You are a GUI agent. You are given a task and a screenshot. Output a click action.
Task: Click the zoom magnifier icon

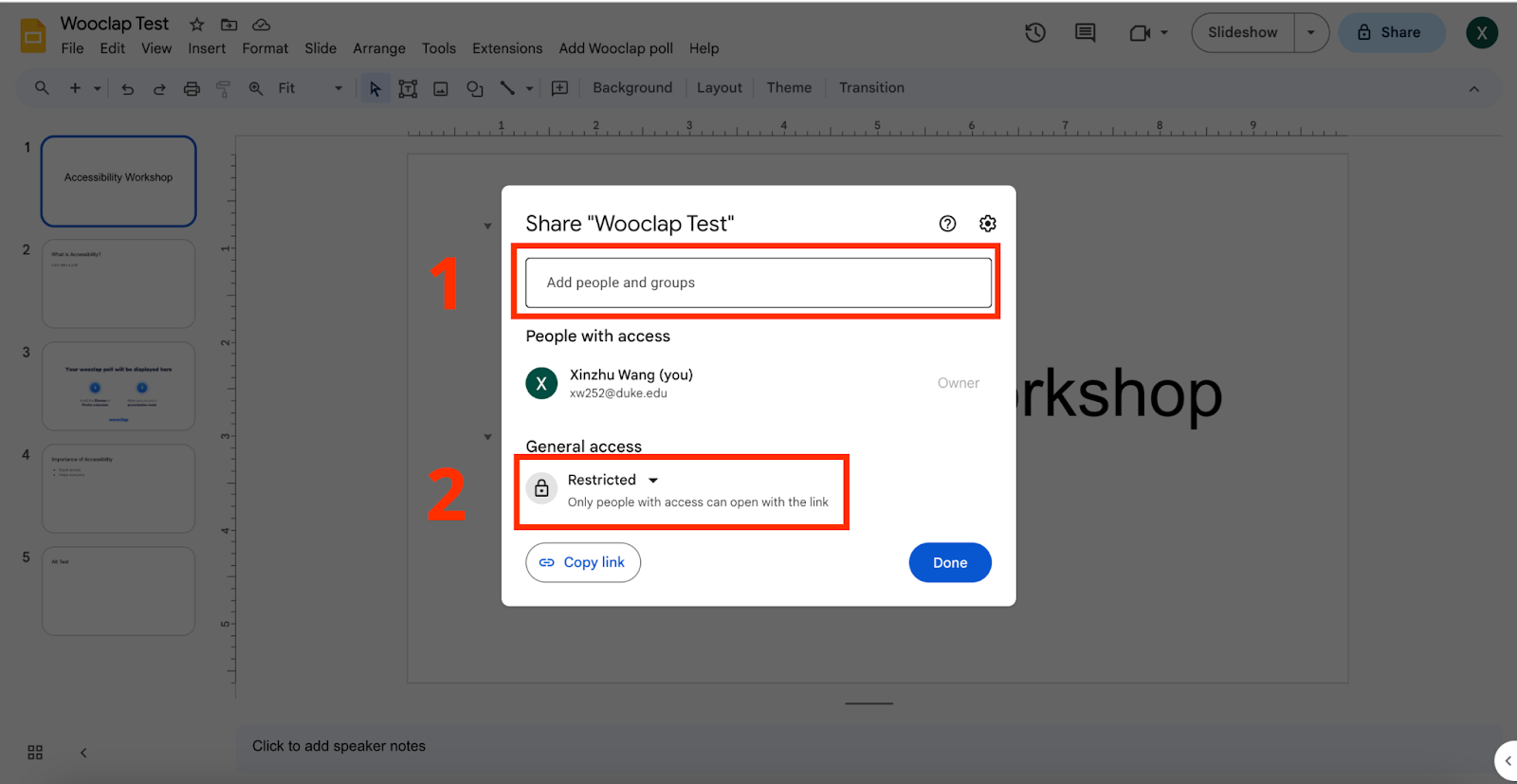tap(256, 88)
